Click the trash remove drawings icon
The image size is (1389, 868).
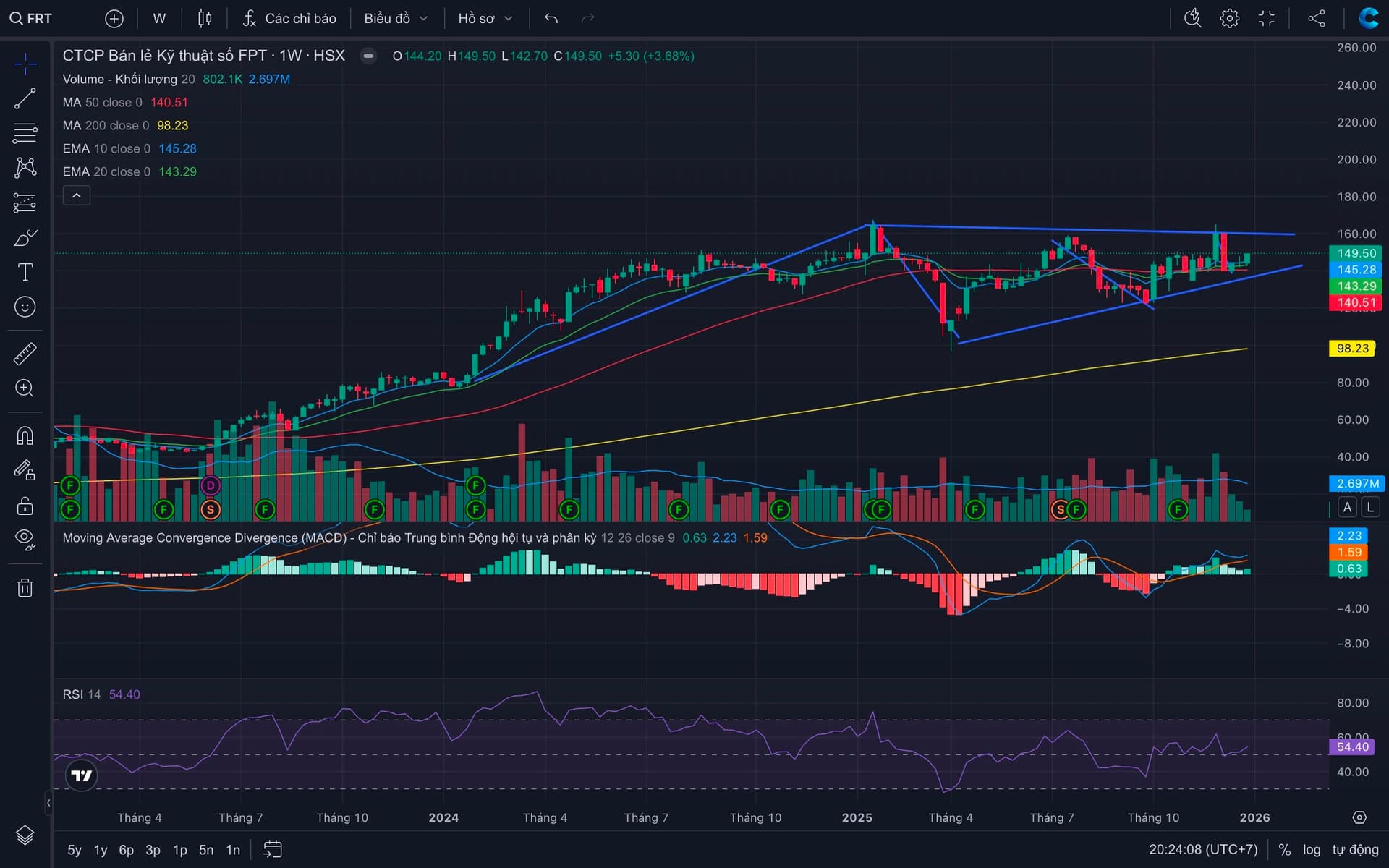pyautogui.click(x=25, y=587)
